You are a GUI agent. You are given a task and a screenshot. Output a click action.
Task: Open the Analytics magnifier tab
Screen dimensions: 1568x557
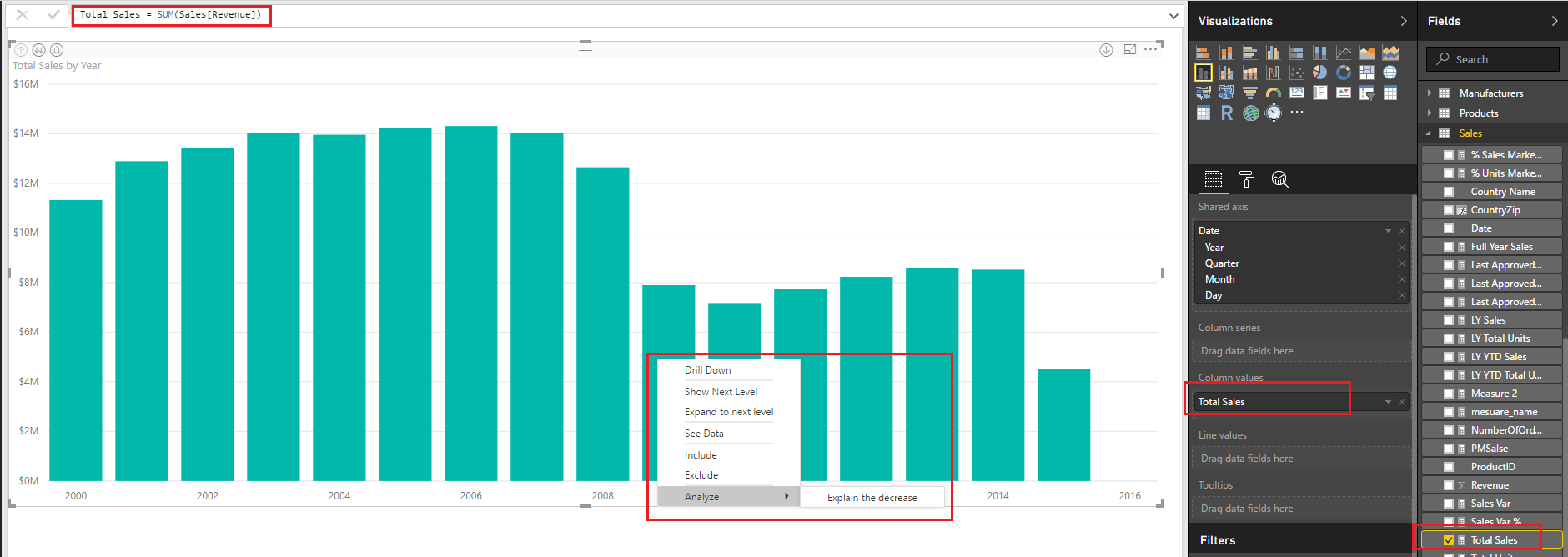pyautogui.click(x=1280, y=179)
